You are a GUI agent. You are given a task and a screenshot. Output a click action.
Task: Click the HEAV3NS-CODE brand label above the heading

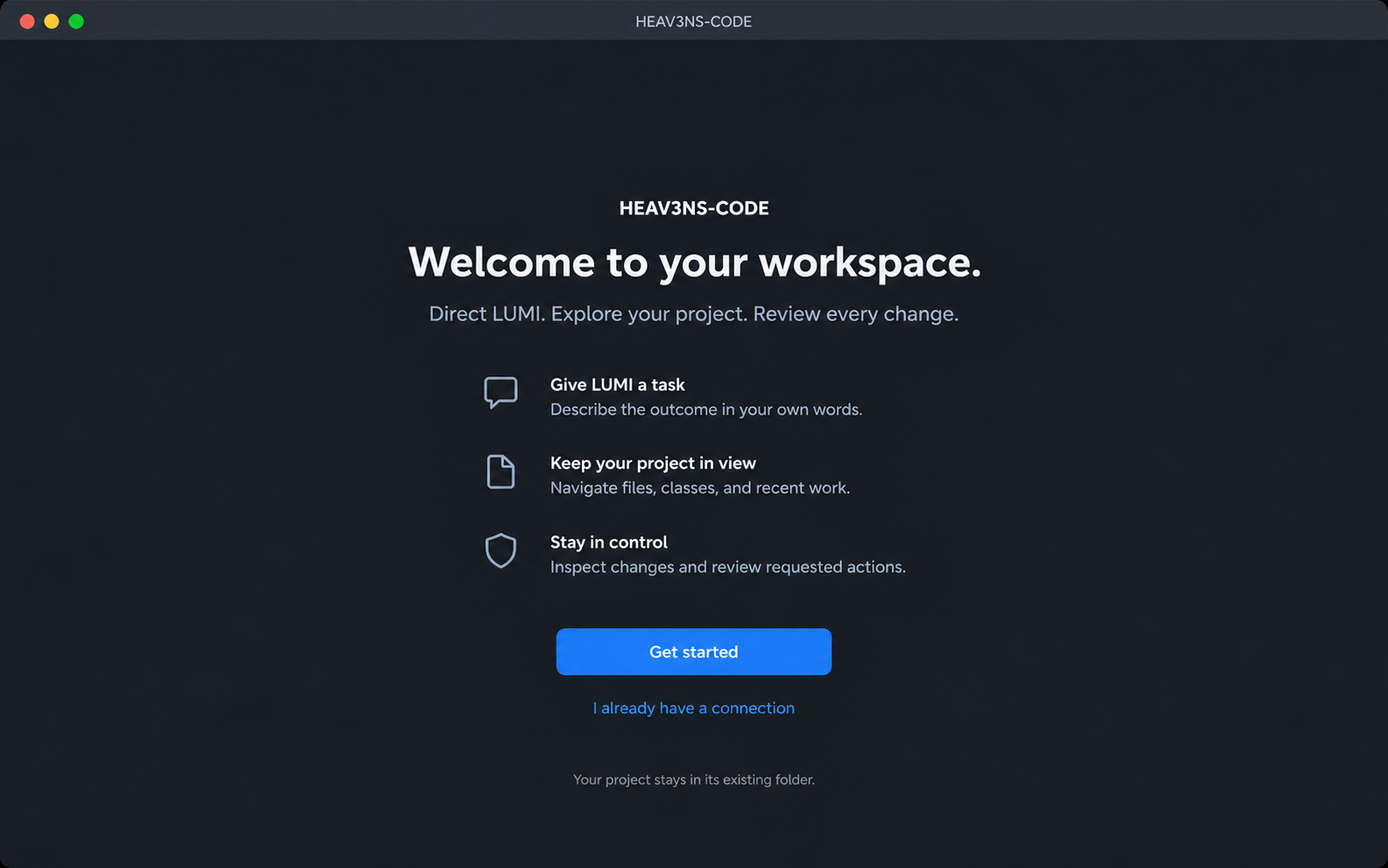(x=693, y=208)
